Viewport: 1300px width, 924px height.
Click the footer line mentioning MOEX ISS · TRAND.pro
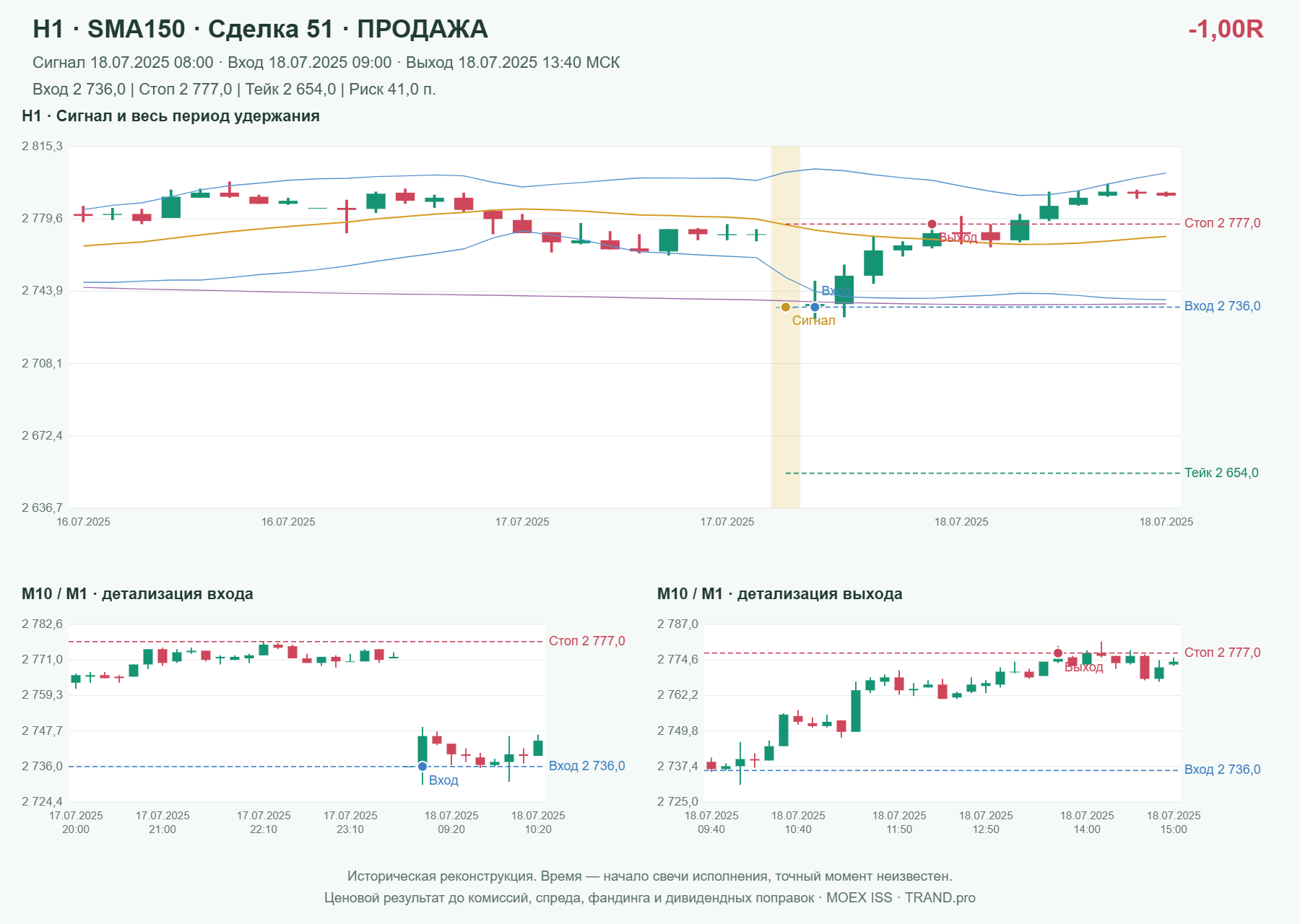[x=650, y=898]
